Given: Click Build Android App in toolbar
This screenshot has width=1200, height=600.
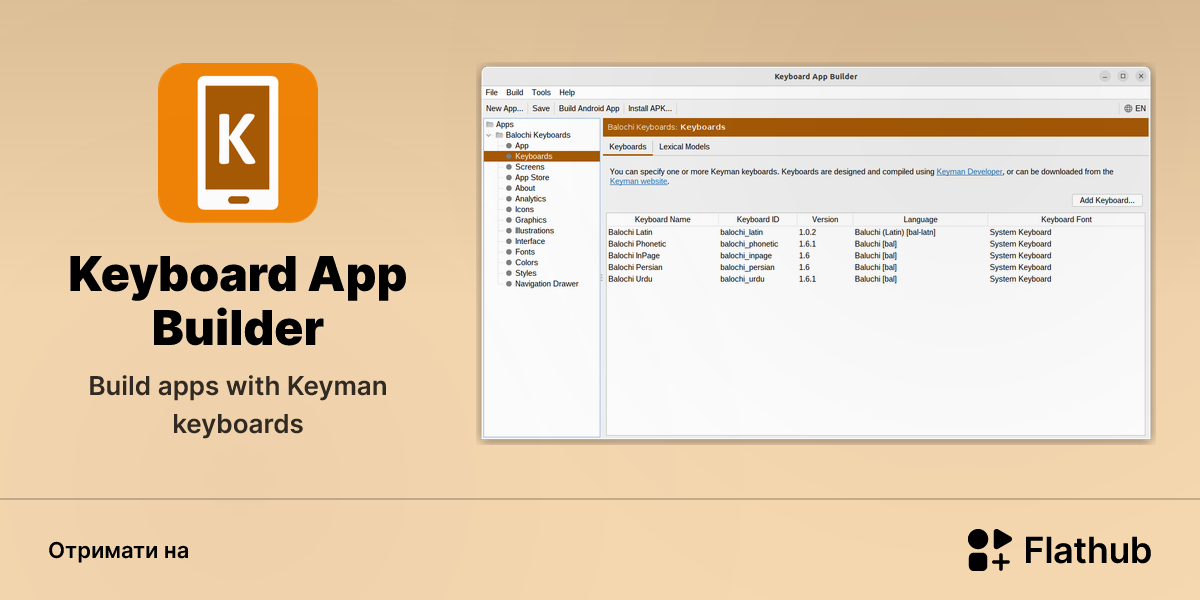Looking at the screenshot, I should click(589, 108).
